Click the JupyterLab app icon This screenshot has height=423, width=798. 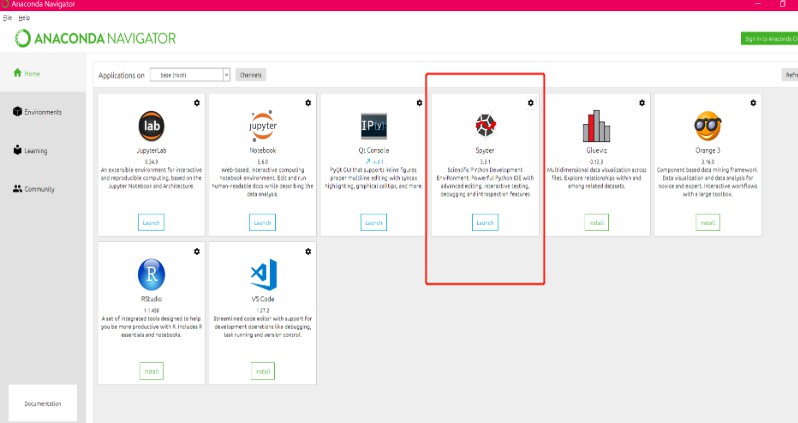click(x=151, y=126)
